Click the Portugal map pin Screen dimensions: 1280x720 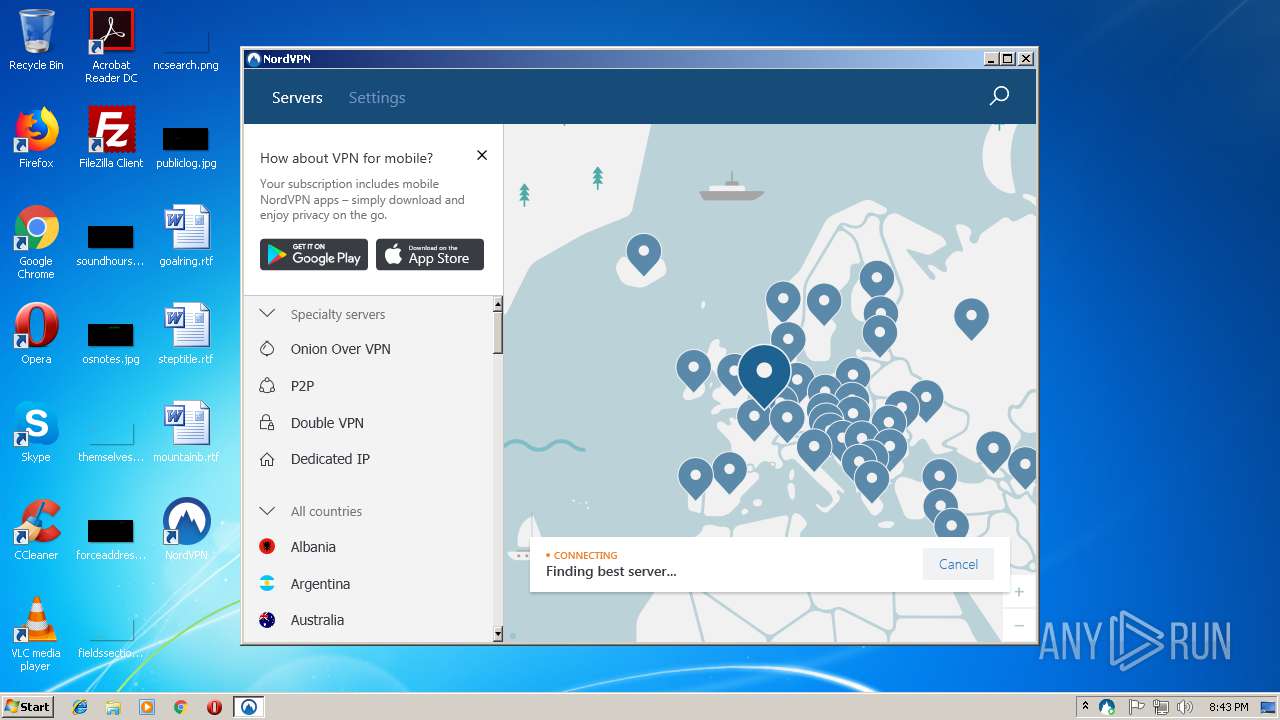coord(695,478)
